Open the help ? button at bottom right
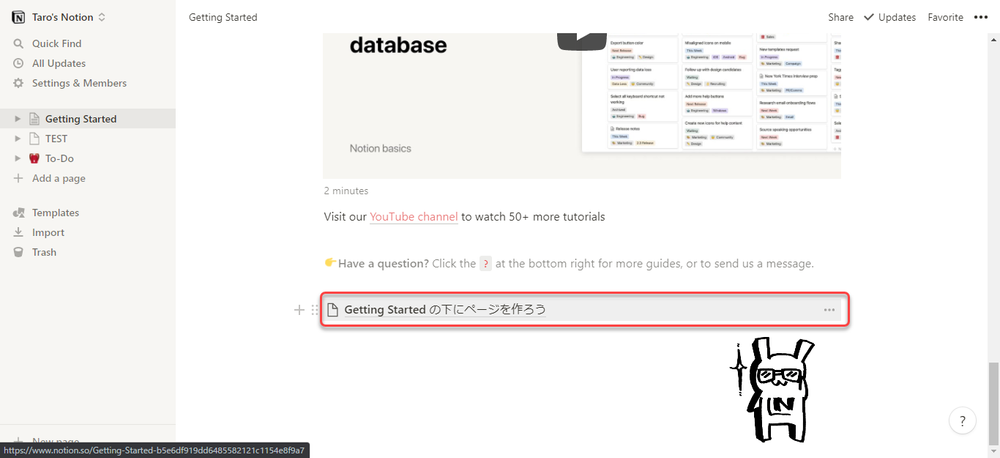This screenshot has width=1000, height=458. (962, 420)
